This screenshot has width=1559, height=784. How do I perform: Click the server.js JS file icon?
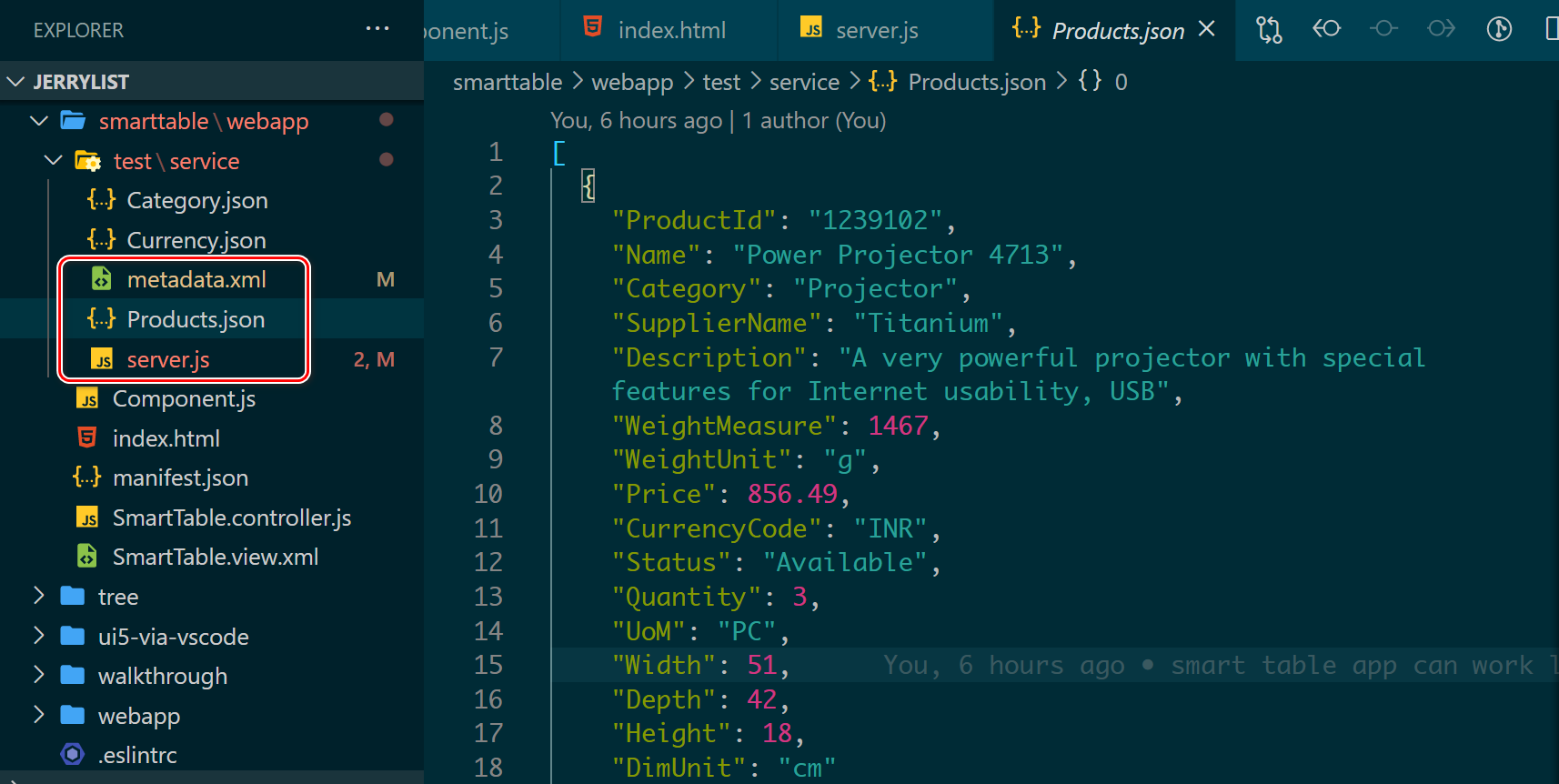click(x=102, y=359)
